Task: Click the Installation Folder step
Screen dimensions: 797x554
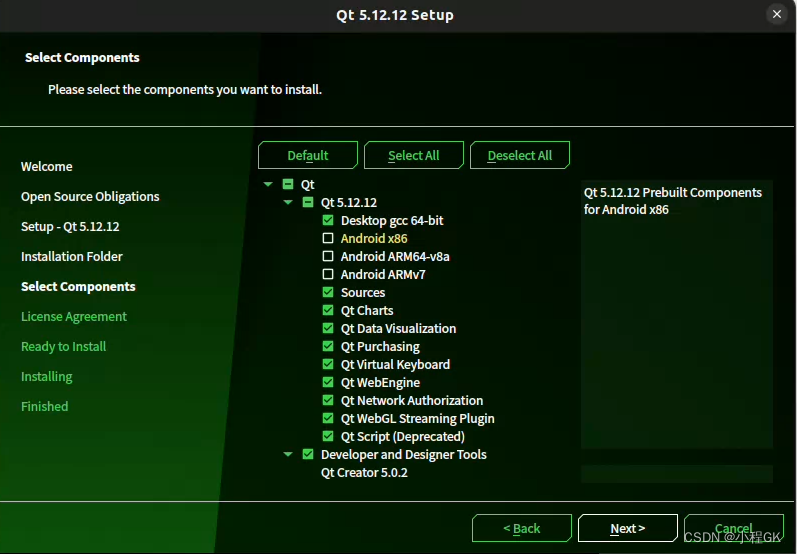Action: [72, 256]
